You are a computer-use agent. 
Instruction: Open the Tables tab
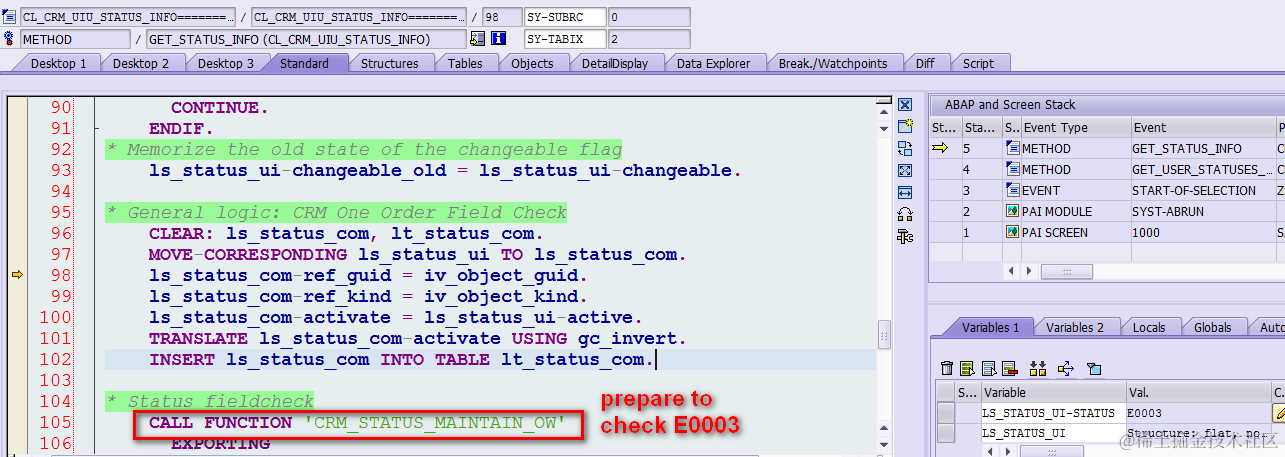(465, 63)
